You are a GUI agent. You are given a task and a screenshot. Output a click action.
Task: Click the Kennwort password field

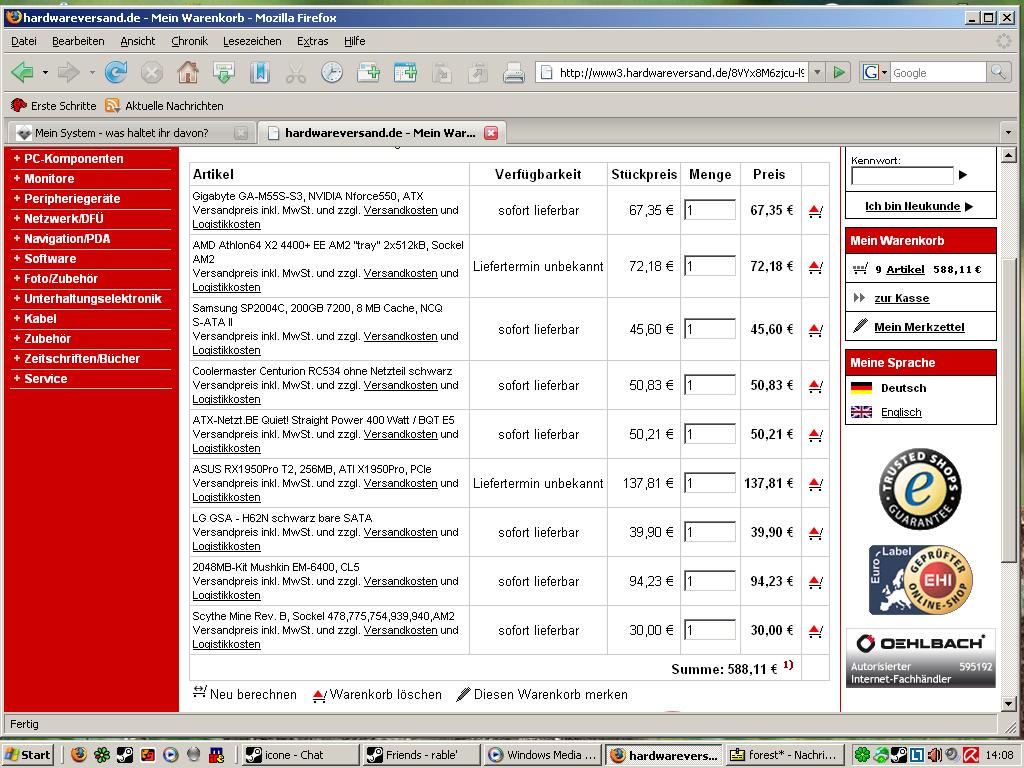tap(902, 176)
